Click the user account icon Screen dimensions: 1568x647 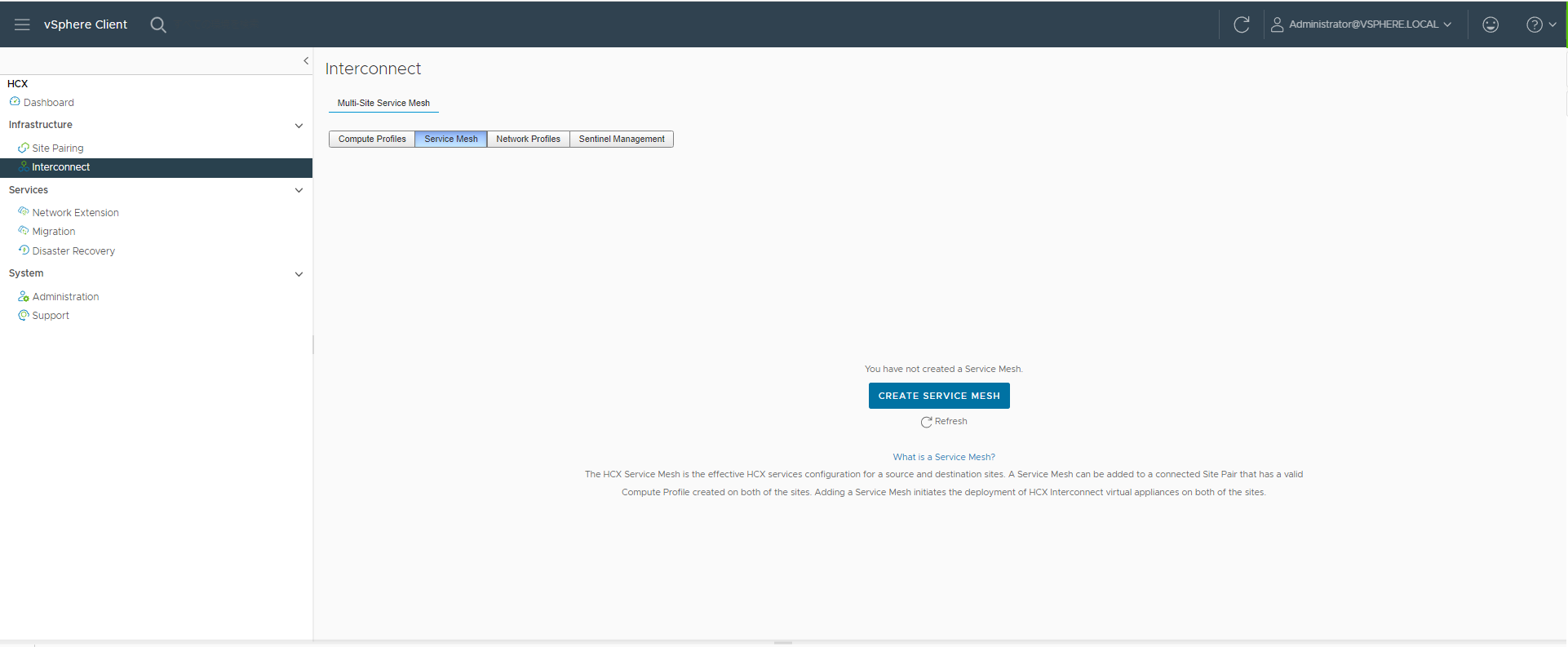(x=1277, y=24)
